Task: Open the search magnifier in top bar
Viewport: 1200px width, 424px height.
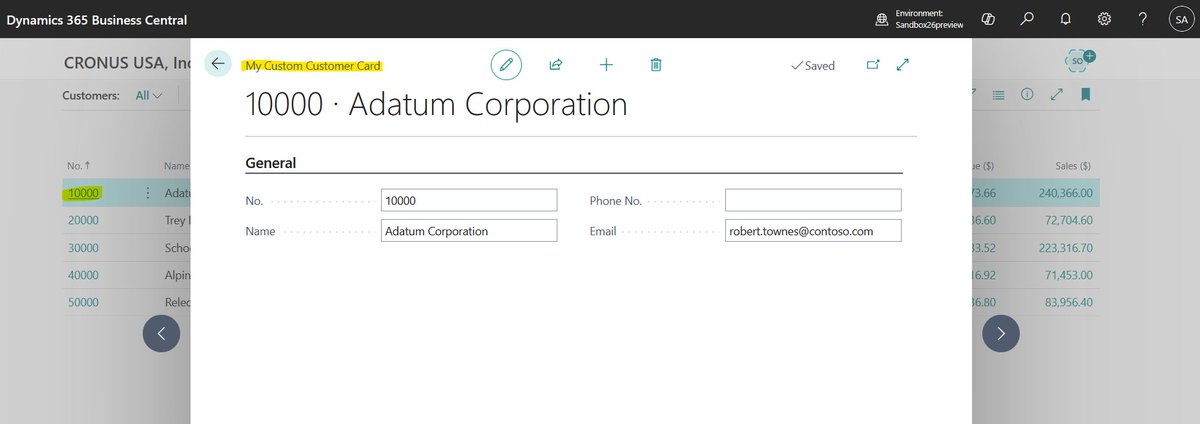Action: (x=1027, y=19)
